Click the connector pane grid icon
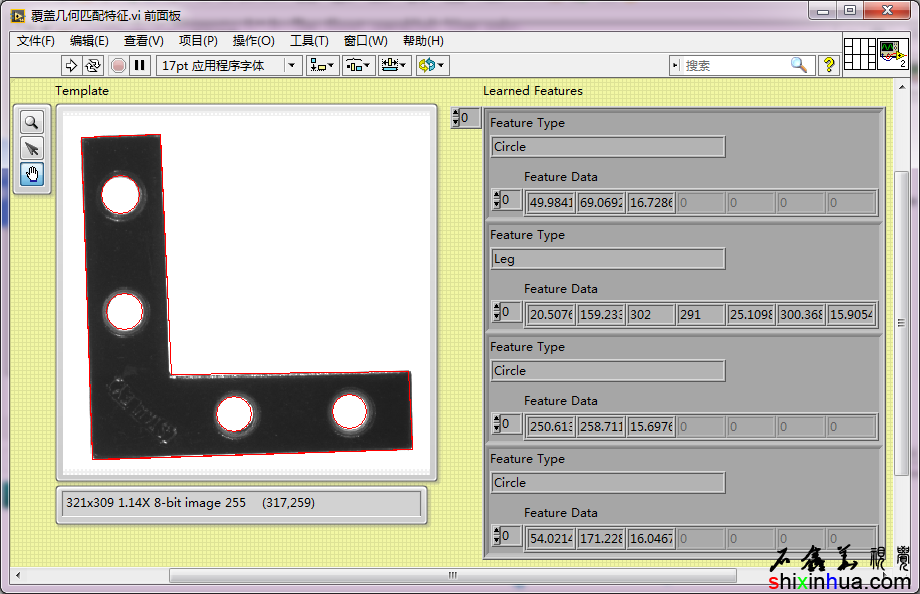Image resolution: width=920 pixels, height=594 pixels. (x=860, y=54)
